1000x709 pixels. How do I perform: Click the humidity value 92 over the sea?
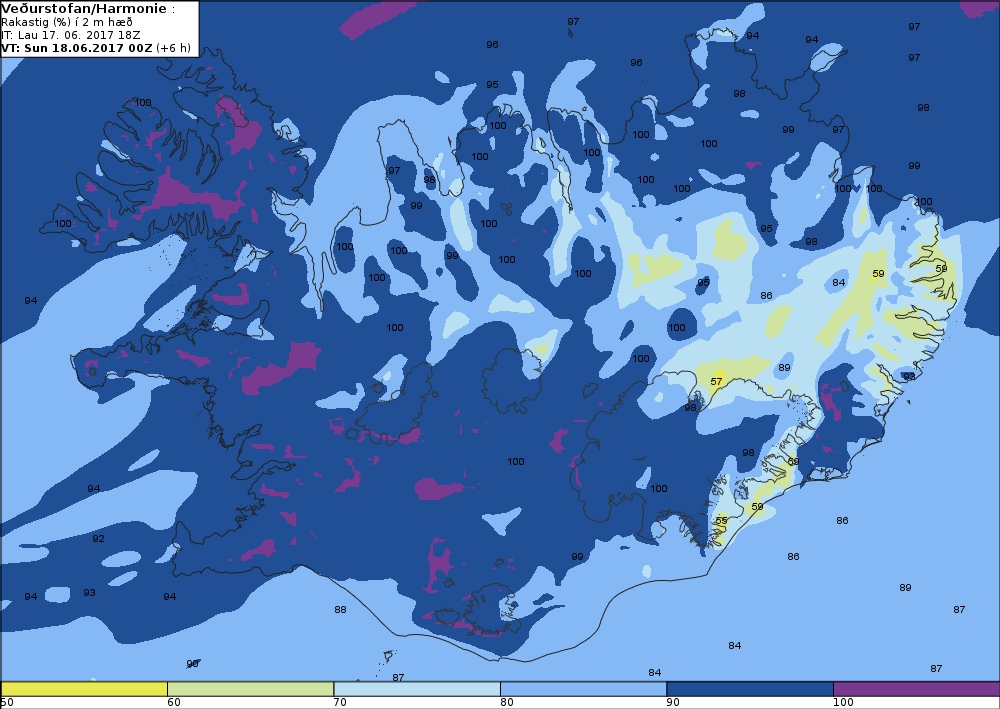pos(98,539)
